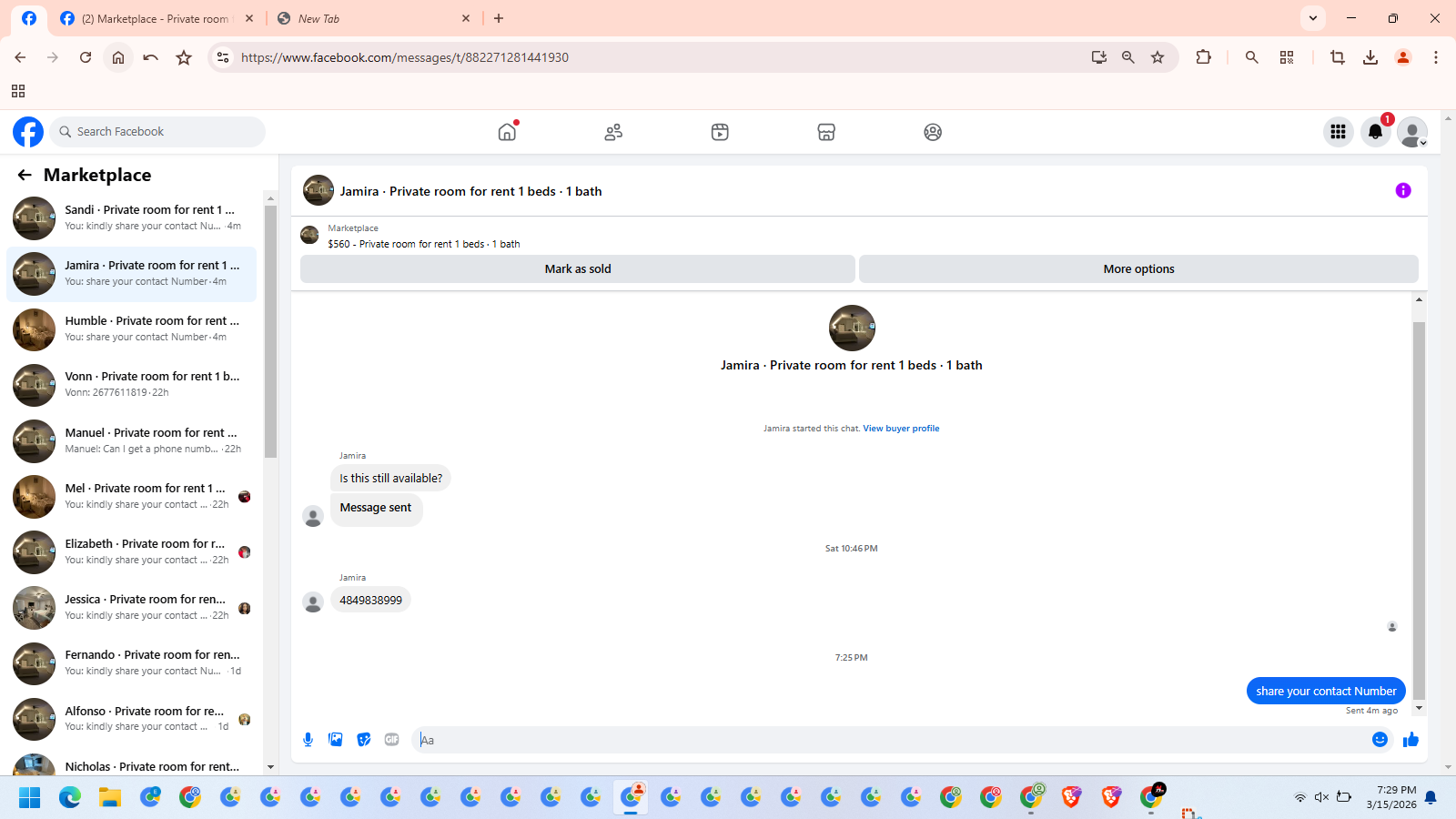The height and width of the screenshot is (819, 1456).
Task: Open Mel private room conversation
Action: click(132, 497)
